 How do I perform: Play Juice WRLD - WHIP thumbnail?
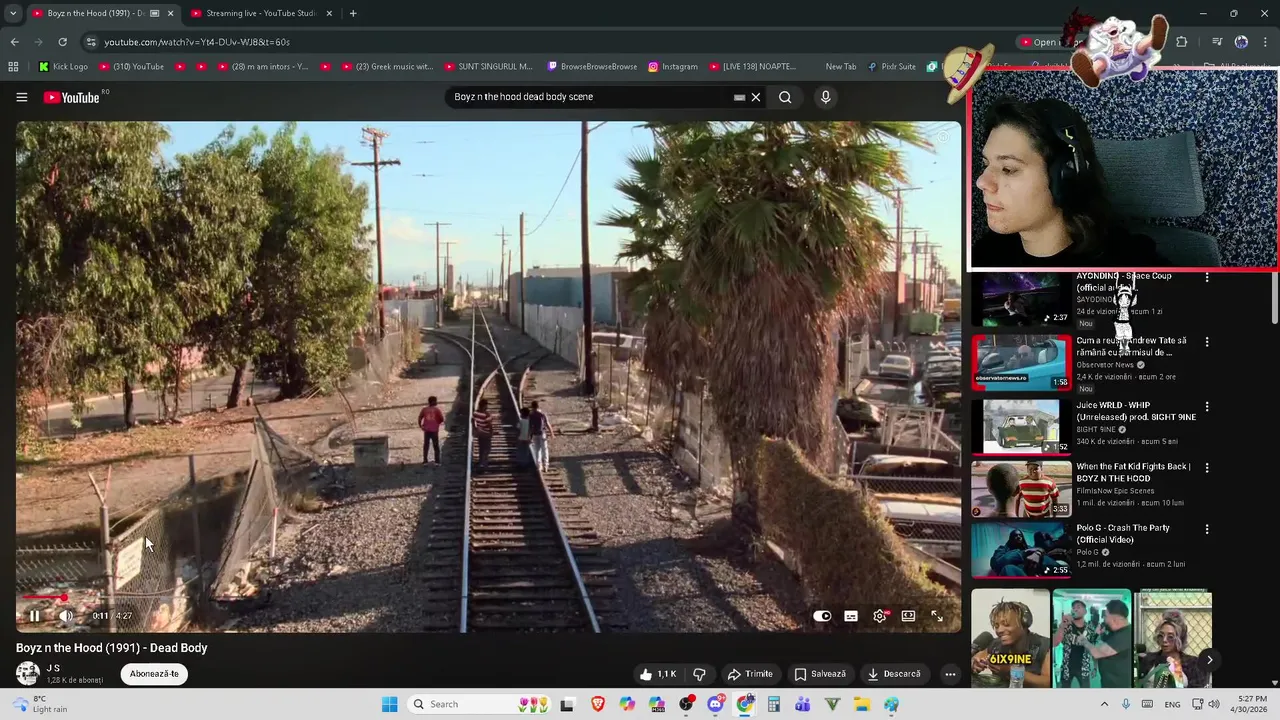pyautogui.click(x=1021, y=427)
